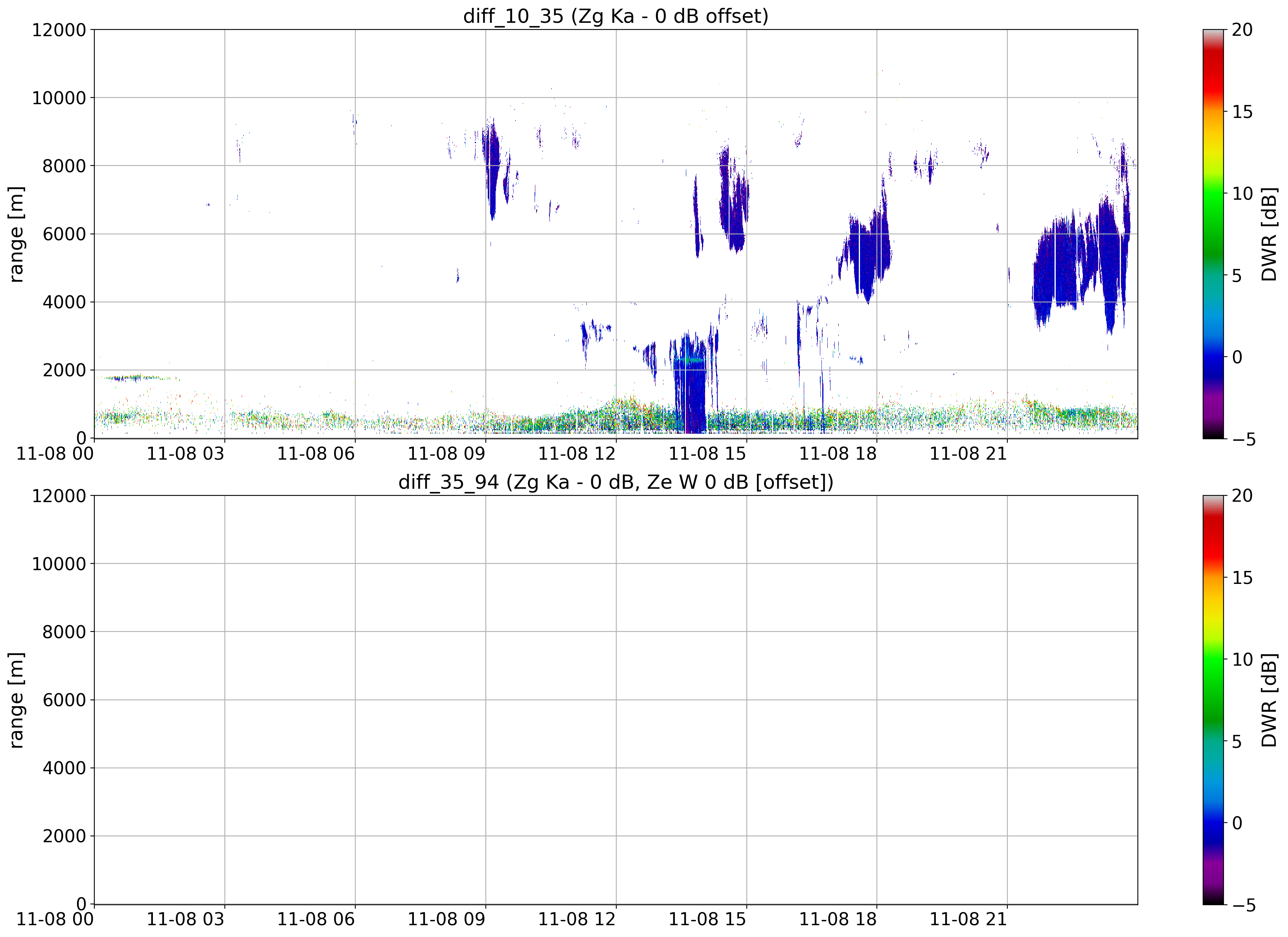Click the '10000' y-tick label on the diff_35_94 plot

[x=59, y=564]
